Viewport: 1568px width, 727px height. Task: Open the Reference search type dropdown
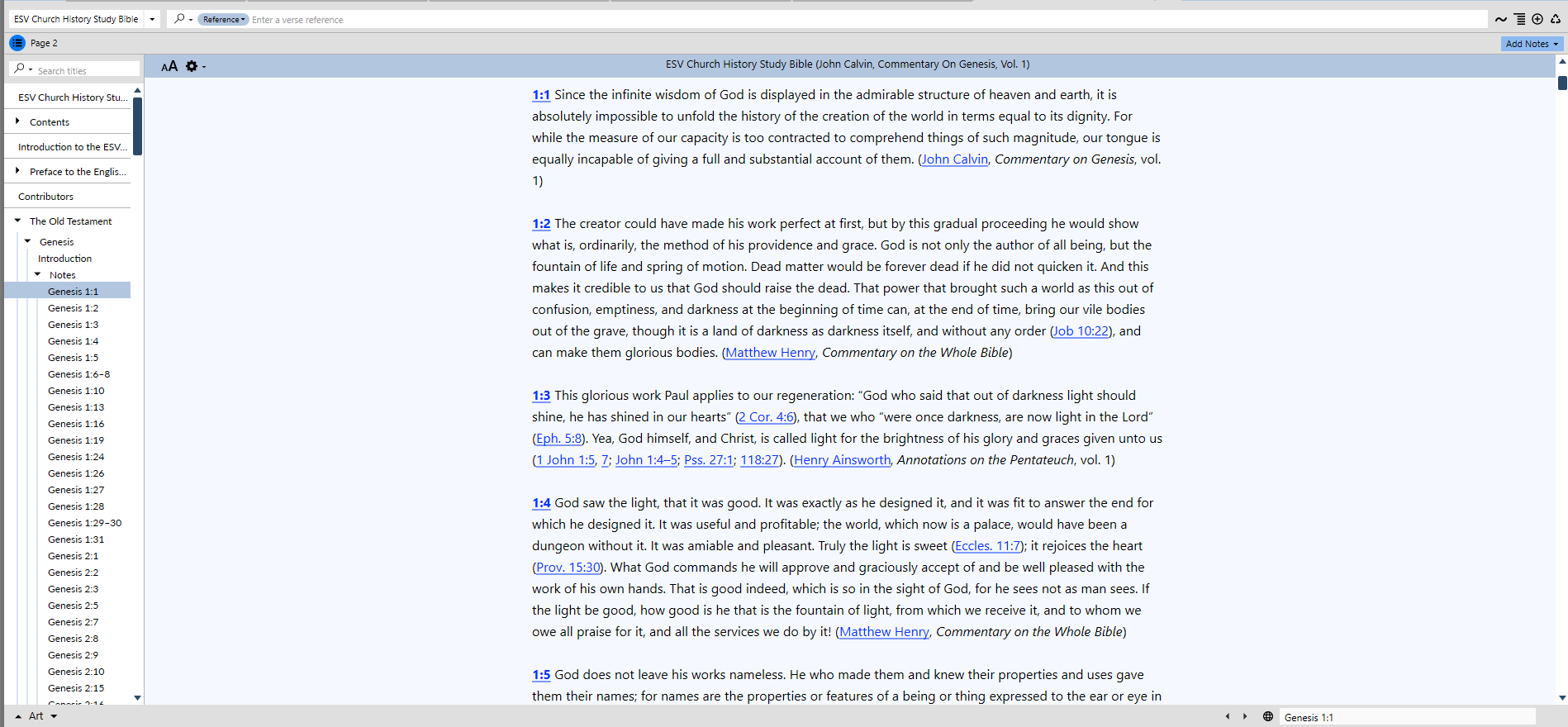tap(223, 19)
